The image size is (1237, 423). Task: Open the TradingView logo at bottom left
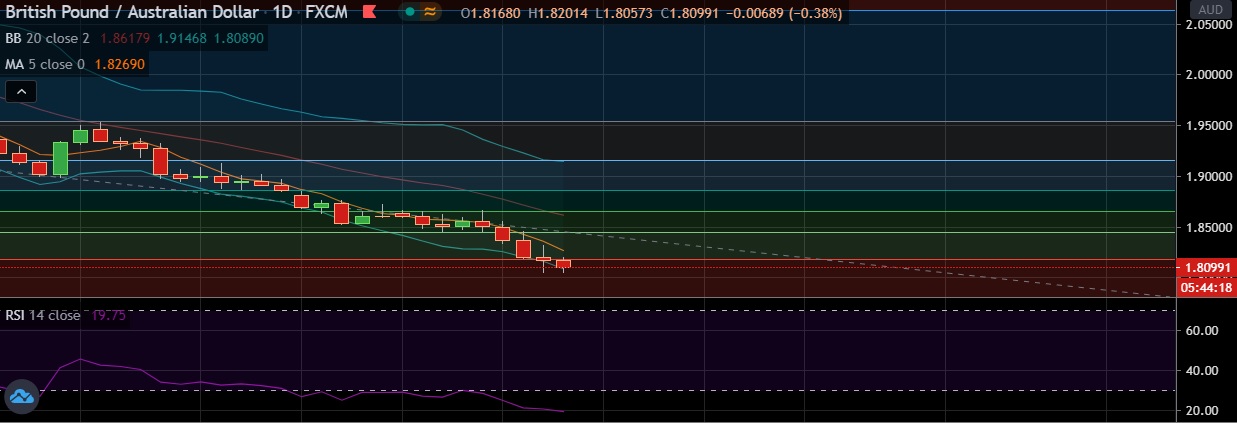pyautogui.click(x=20, y=396)
